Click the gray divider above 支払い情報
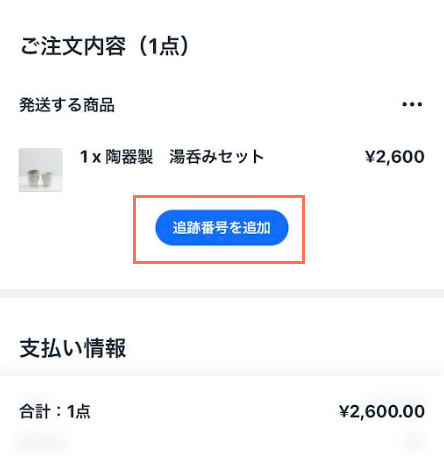The image size is (444, 456). point(222,293)
